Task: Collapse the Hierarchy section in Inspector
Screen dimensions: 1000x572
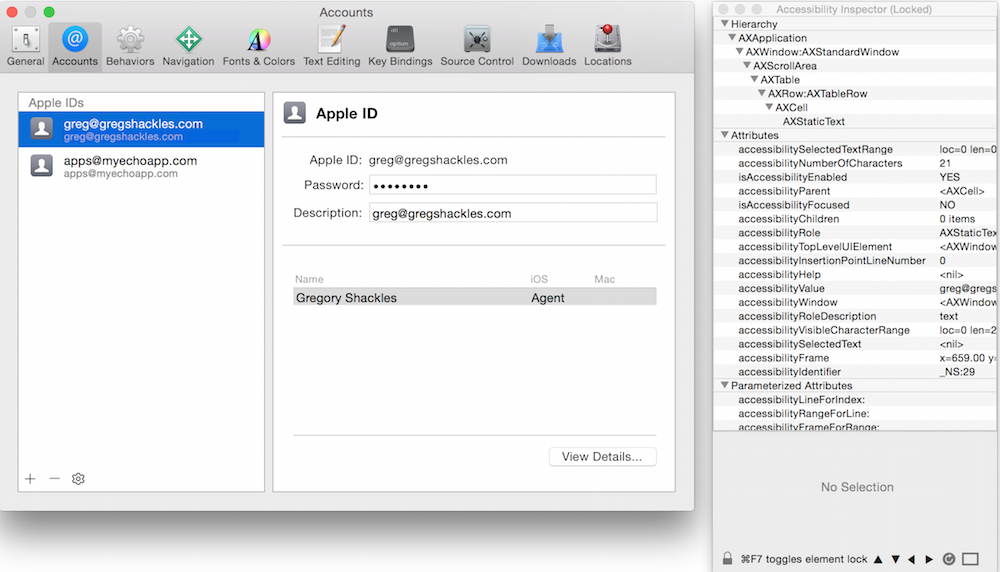Action: pos(724,24)
